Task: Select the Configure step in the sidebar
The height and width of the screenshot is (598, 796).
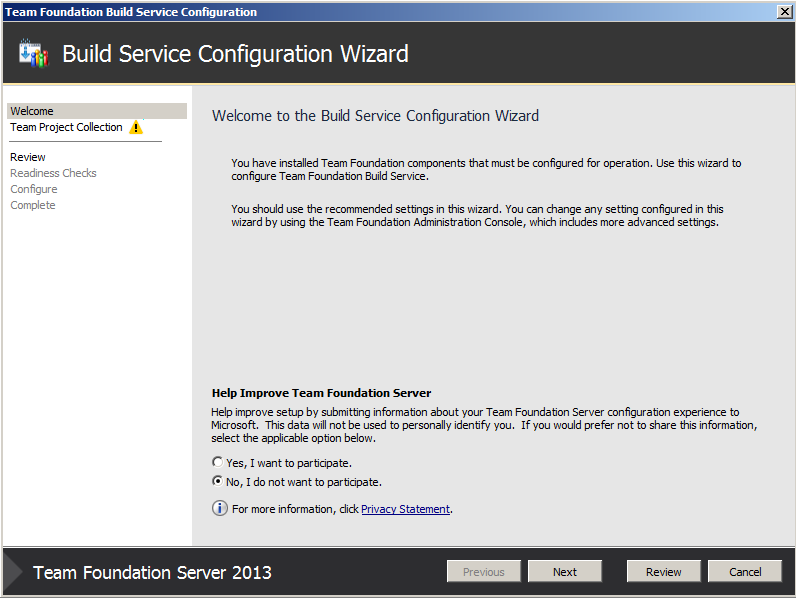Action: point(34,189)
